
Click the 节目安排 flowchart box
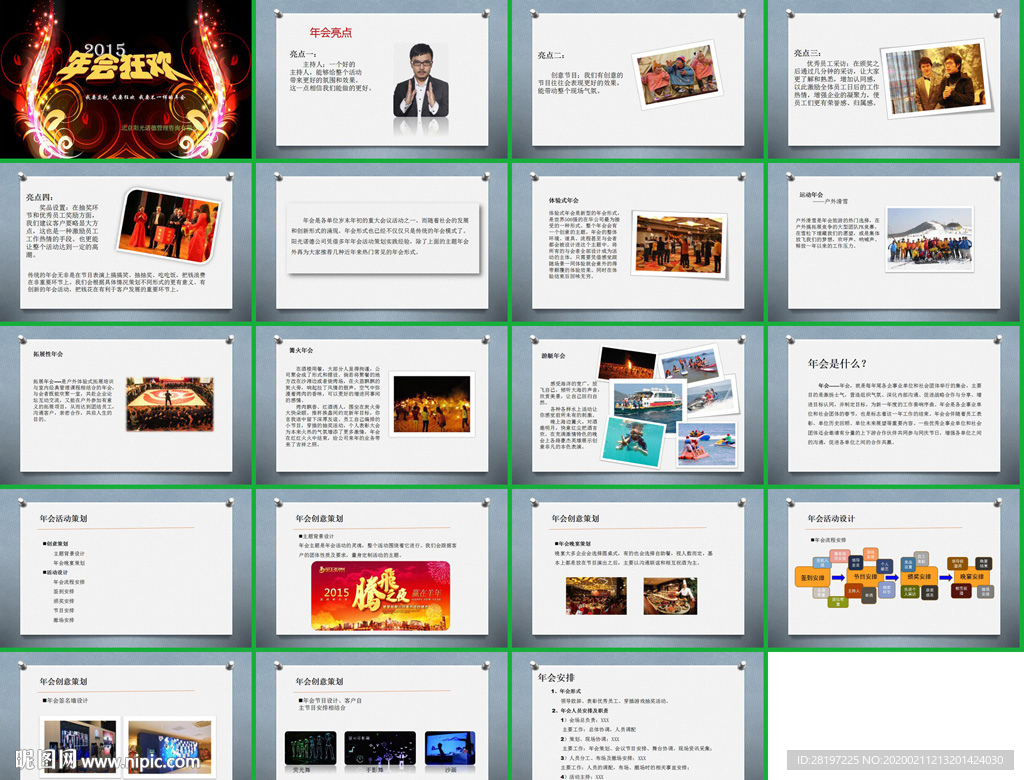point(866,577)
